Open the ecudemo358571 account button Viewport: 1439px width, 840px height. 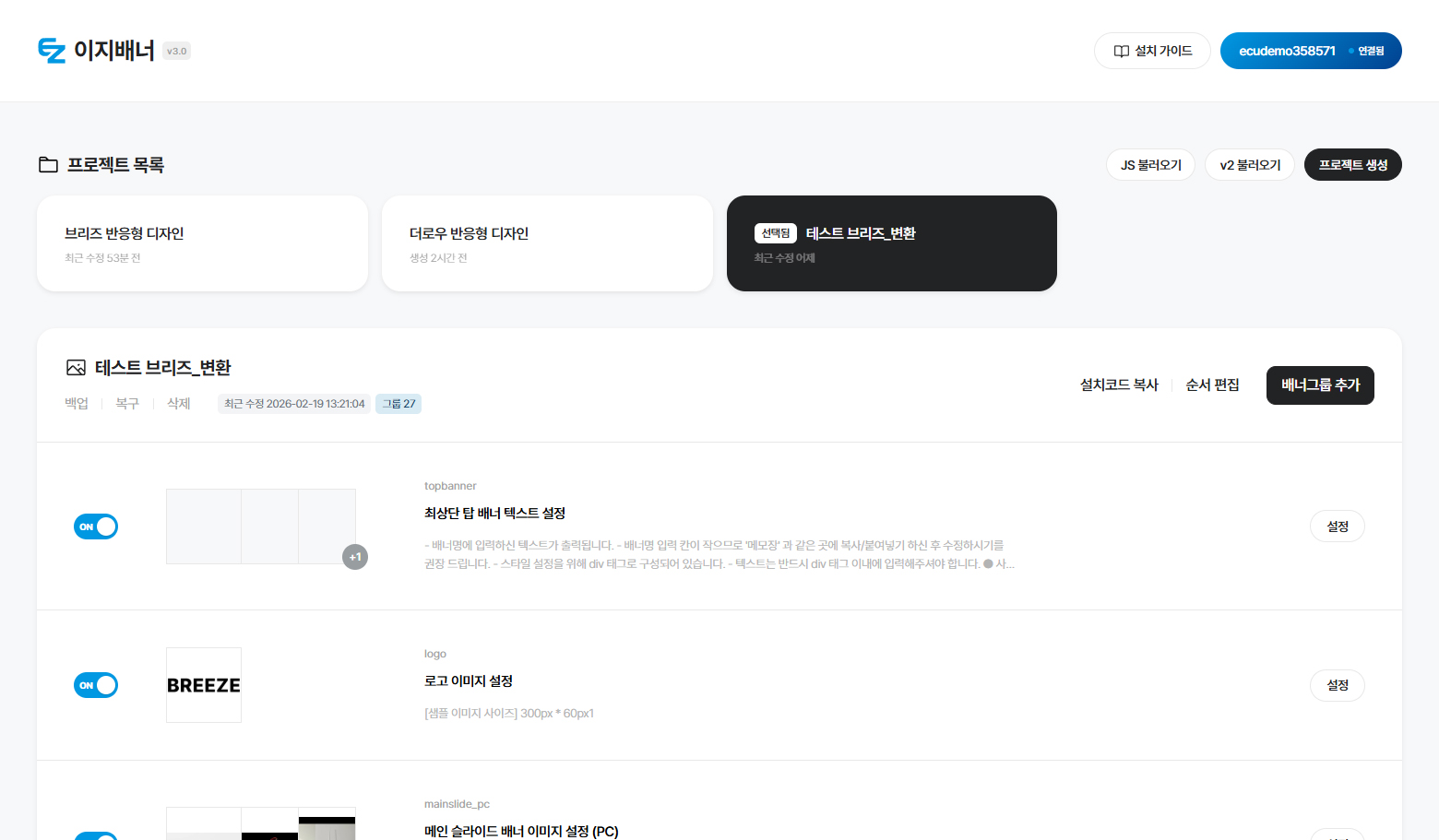1310,51
